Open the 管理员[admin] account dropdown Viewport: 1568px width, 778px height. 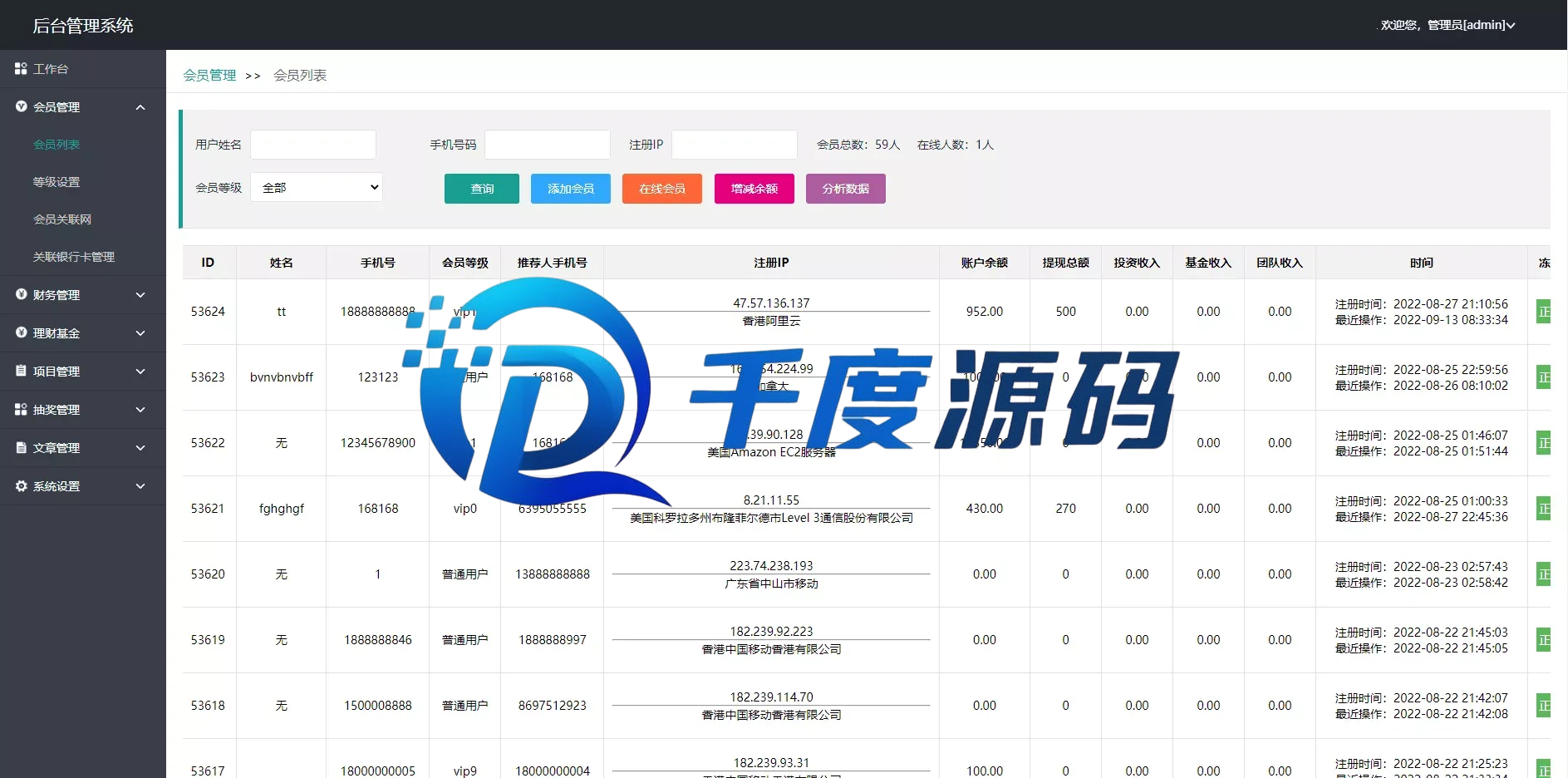1448,25
